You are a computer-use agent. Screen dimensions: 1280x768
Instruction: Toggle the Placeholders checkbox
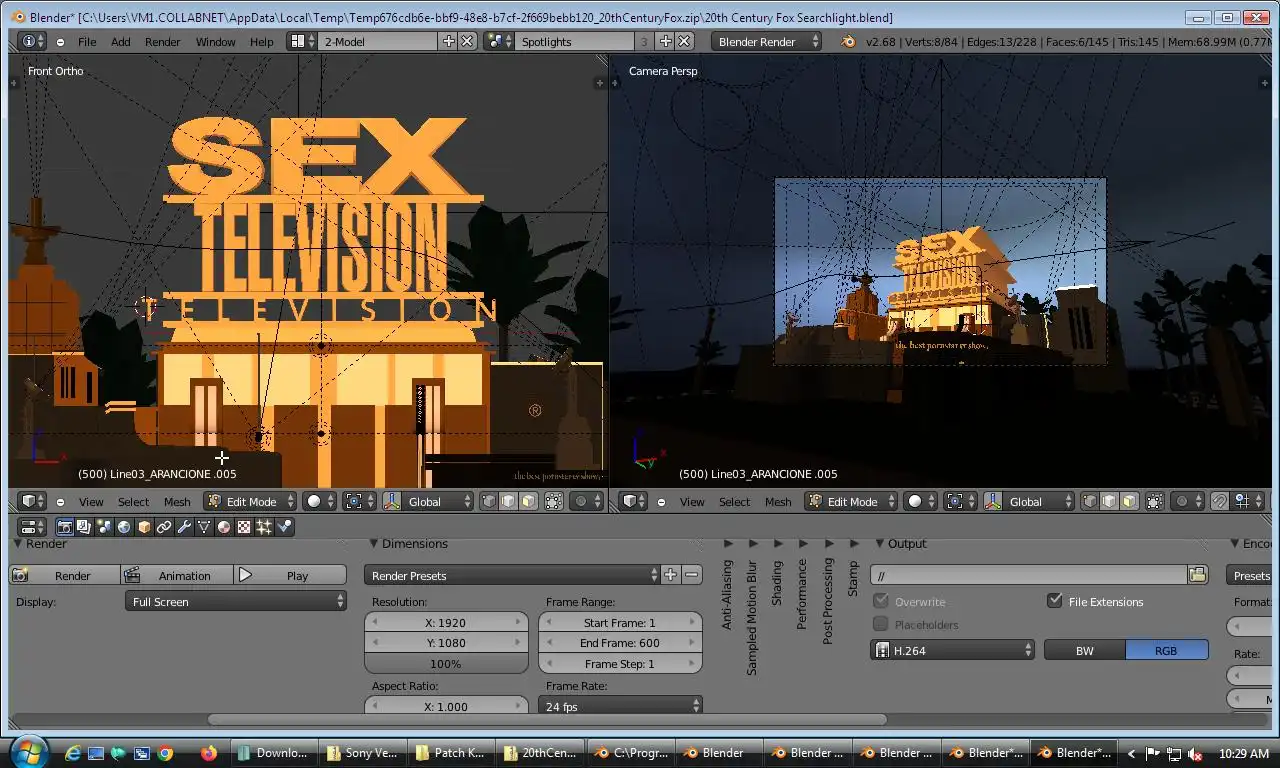pyautogui.click(x=881, y=624)
